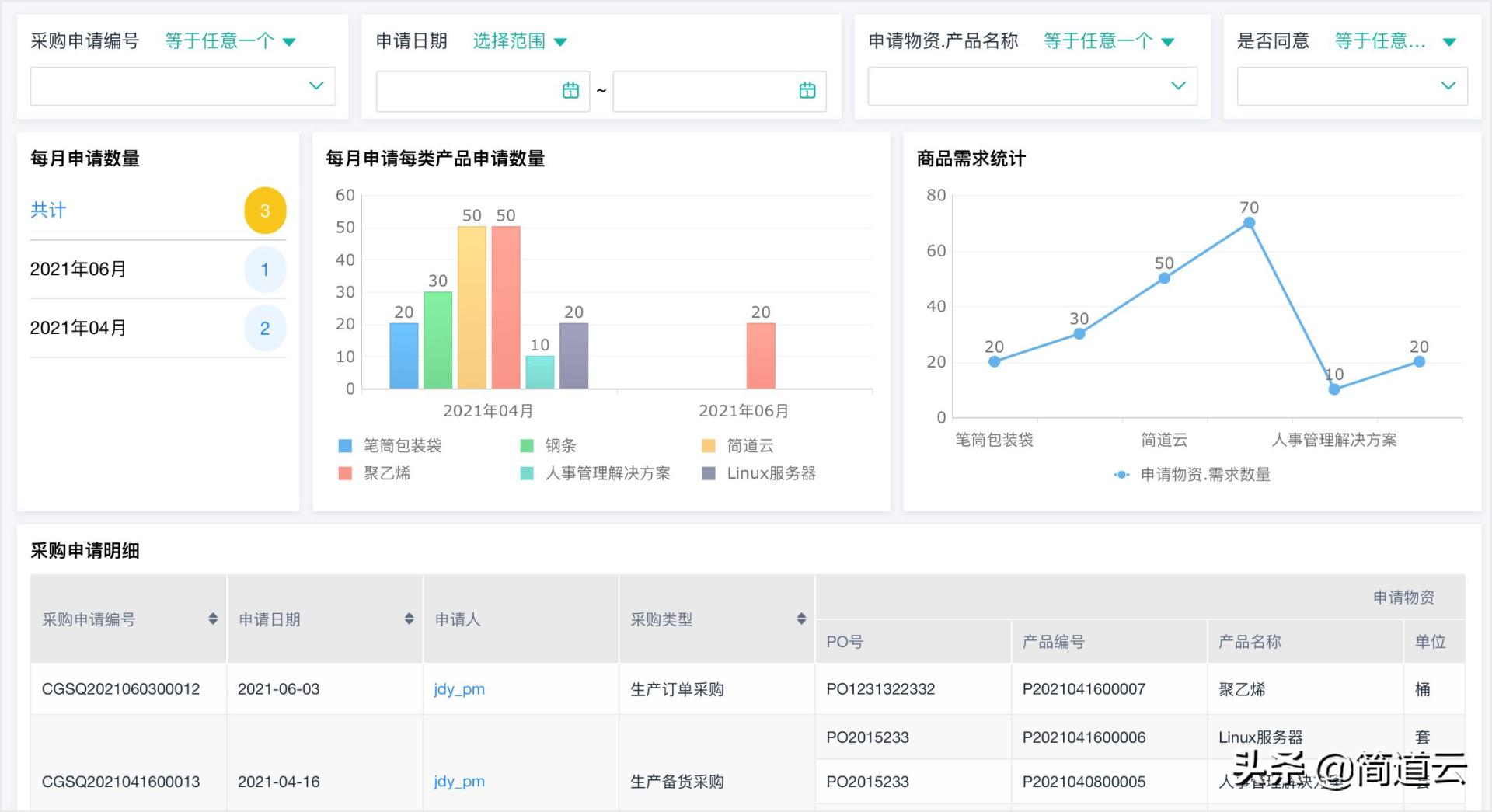
Task: Open the 申请物资.产品名称 selection list
Action: (1031, 86)
